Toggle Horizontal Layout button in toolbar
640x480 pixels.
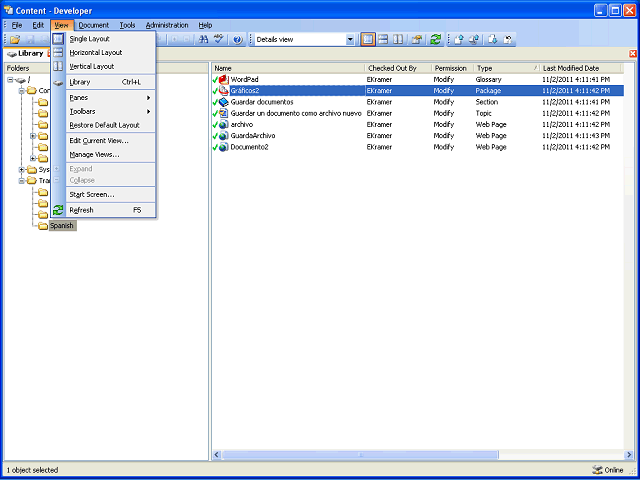pyautogui.click(x=383, y=40)
